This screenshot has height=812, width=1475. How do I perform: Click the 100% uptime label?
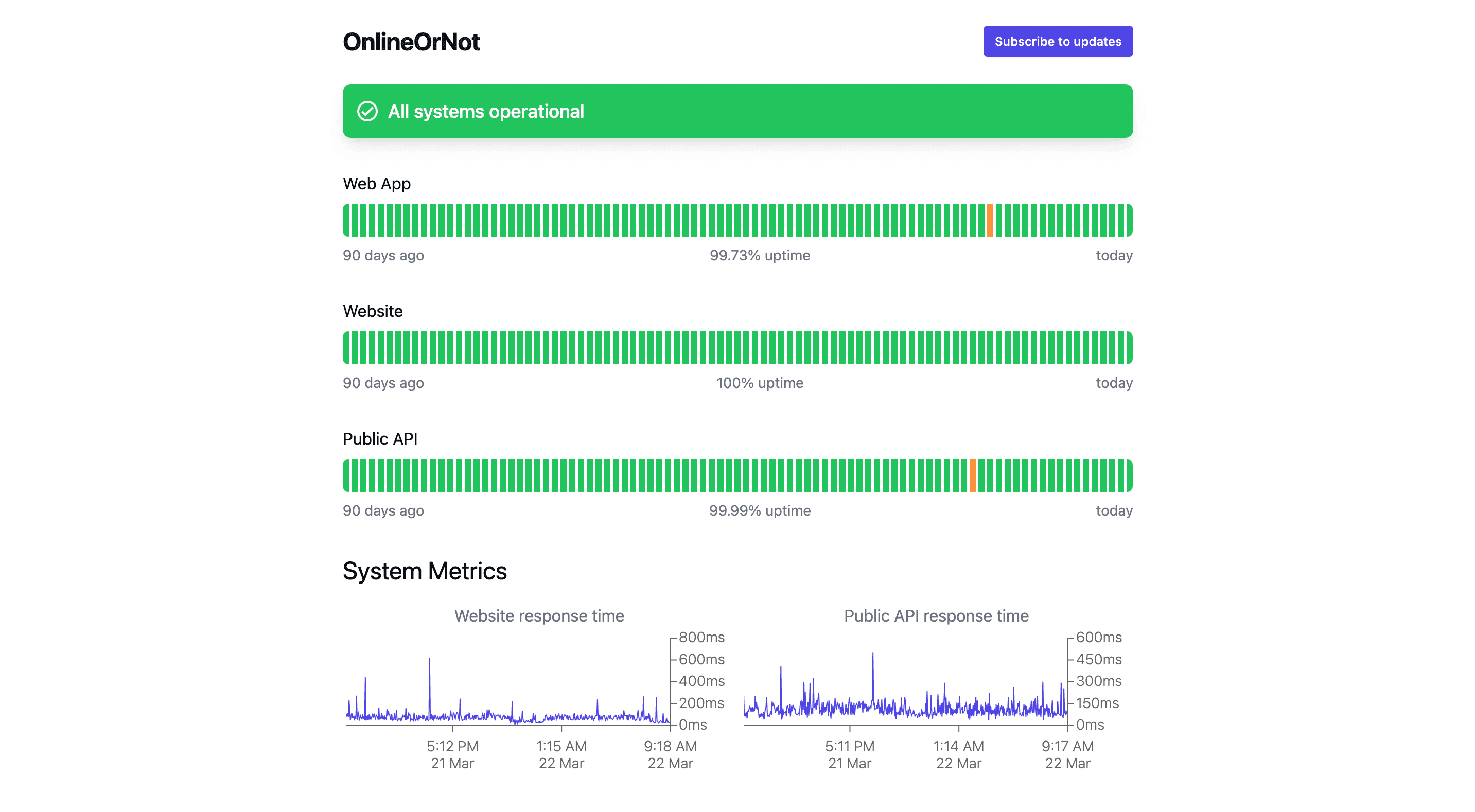(x=760, y=383)
